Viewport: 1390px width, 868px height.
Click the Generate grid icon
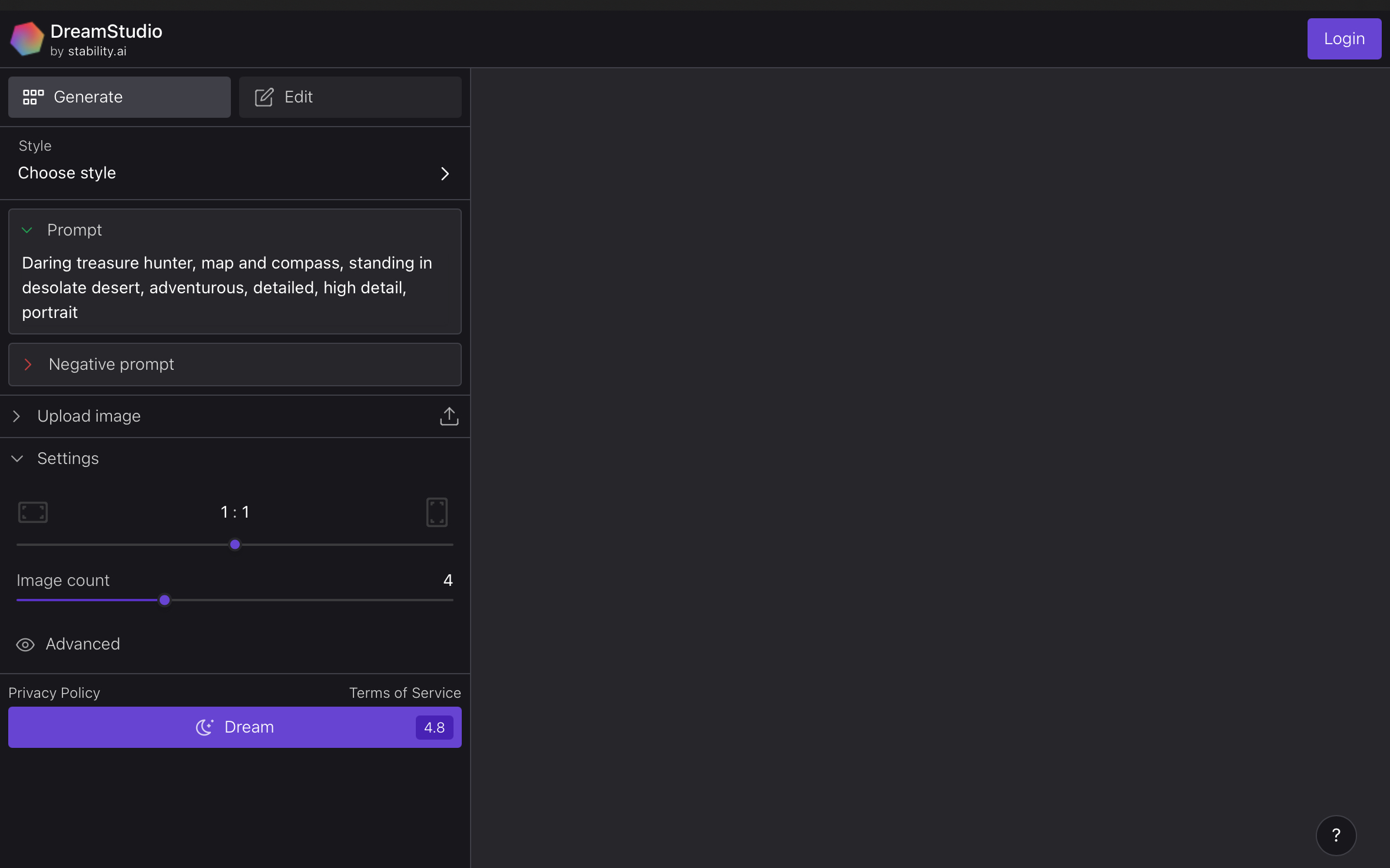(33, 97)
